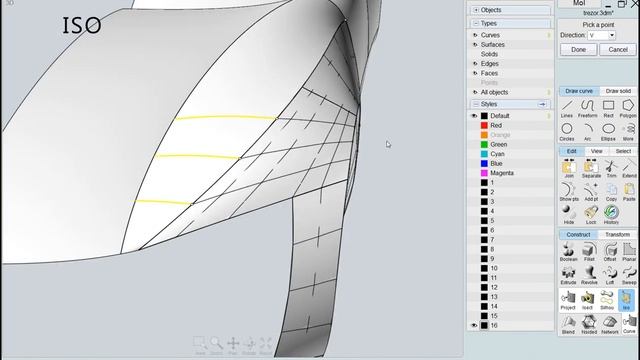Click the Separate tool

coord(591,169)
